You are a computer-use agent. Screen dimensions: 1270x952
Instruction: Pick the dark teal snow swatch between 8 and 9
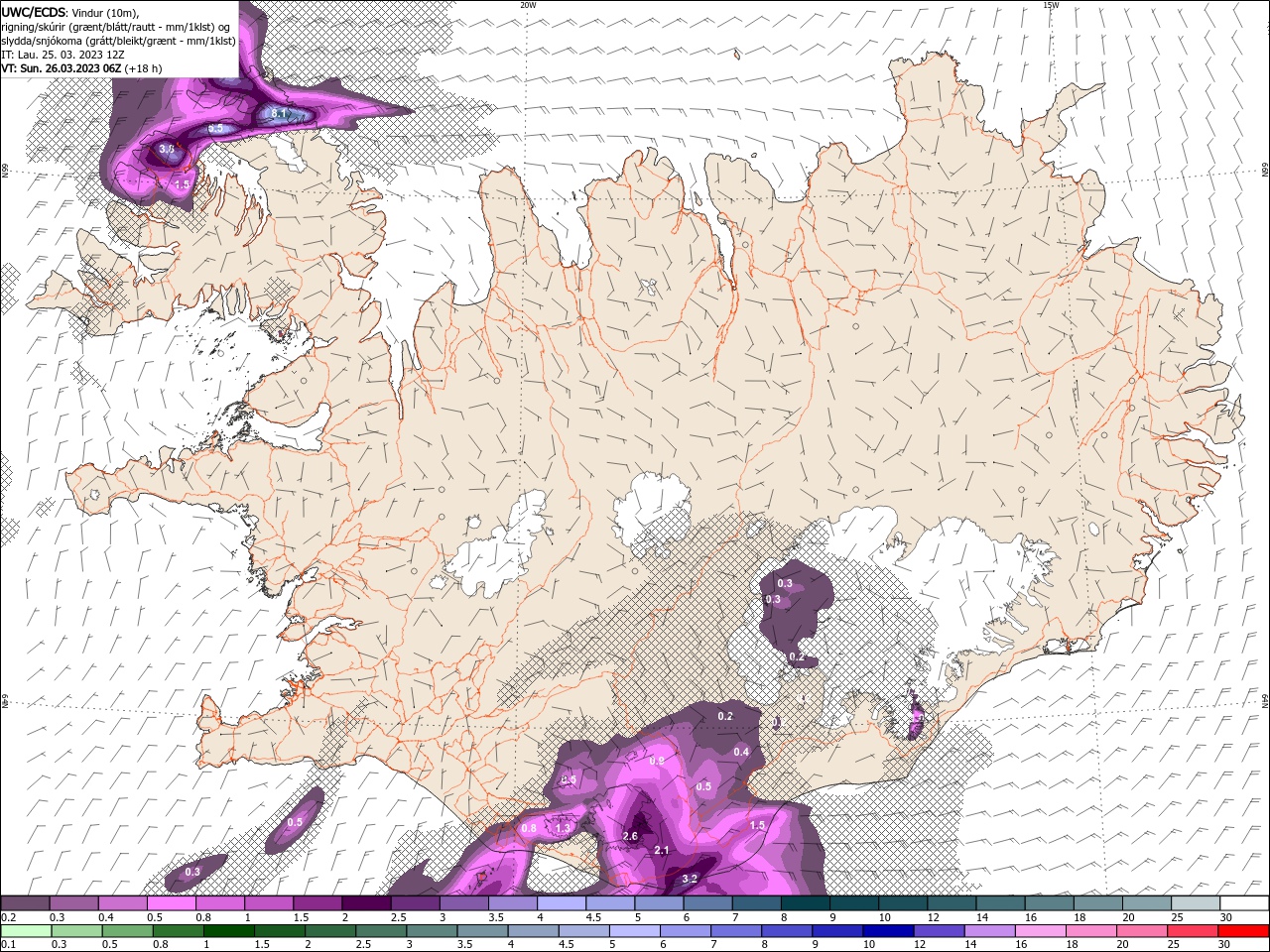coord(806,903)
